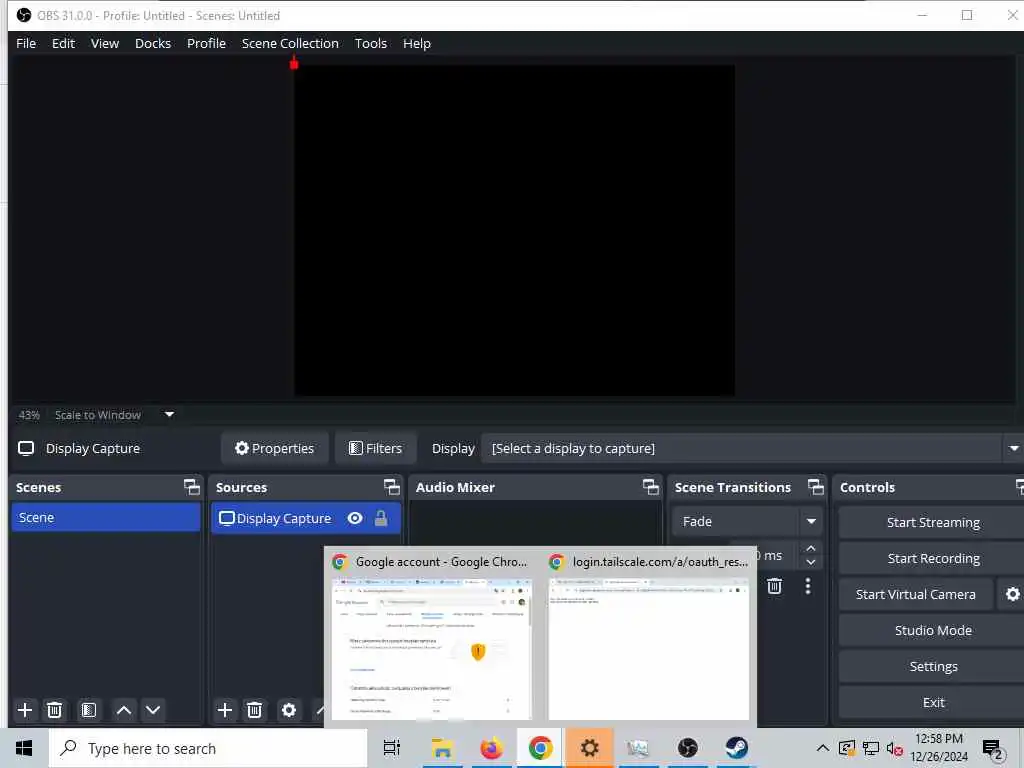Open the Edit menu
Viewport: 1024px width, 768px height.
(63, 43)
